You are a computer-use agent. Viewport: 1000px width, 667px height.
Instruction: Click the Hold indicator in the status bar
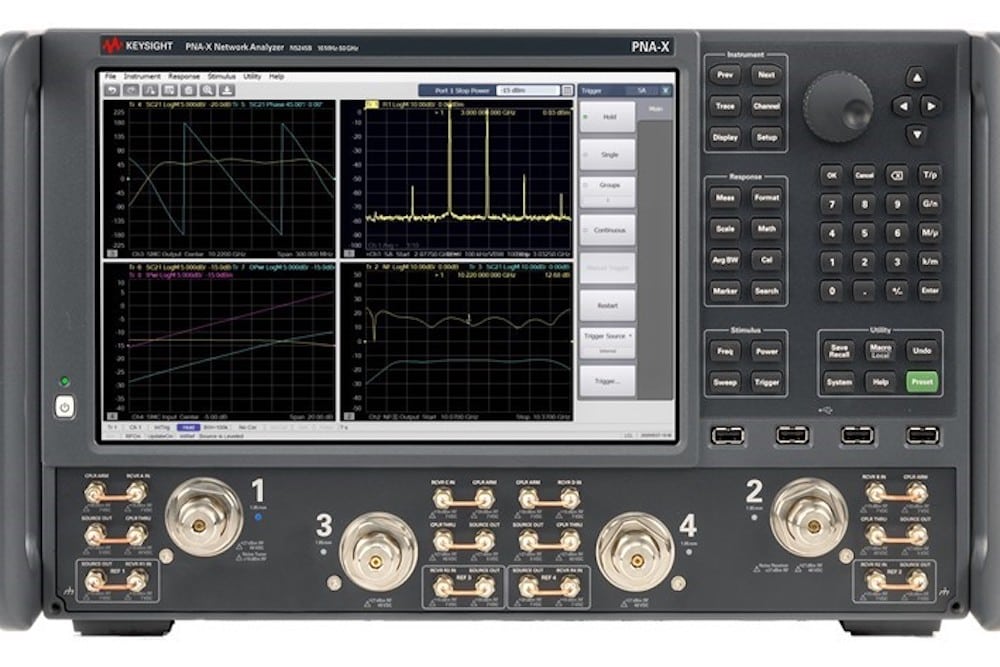point(189,427)
